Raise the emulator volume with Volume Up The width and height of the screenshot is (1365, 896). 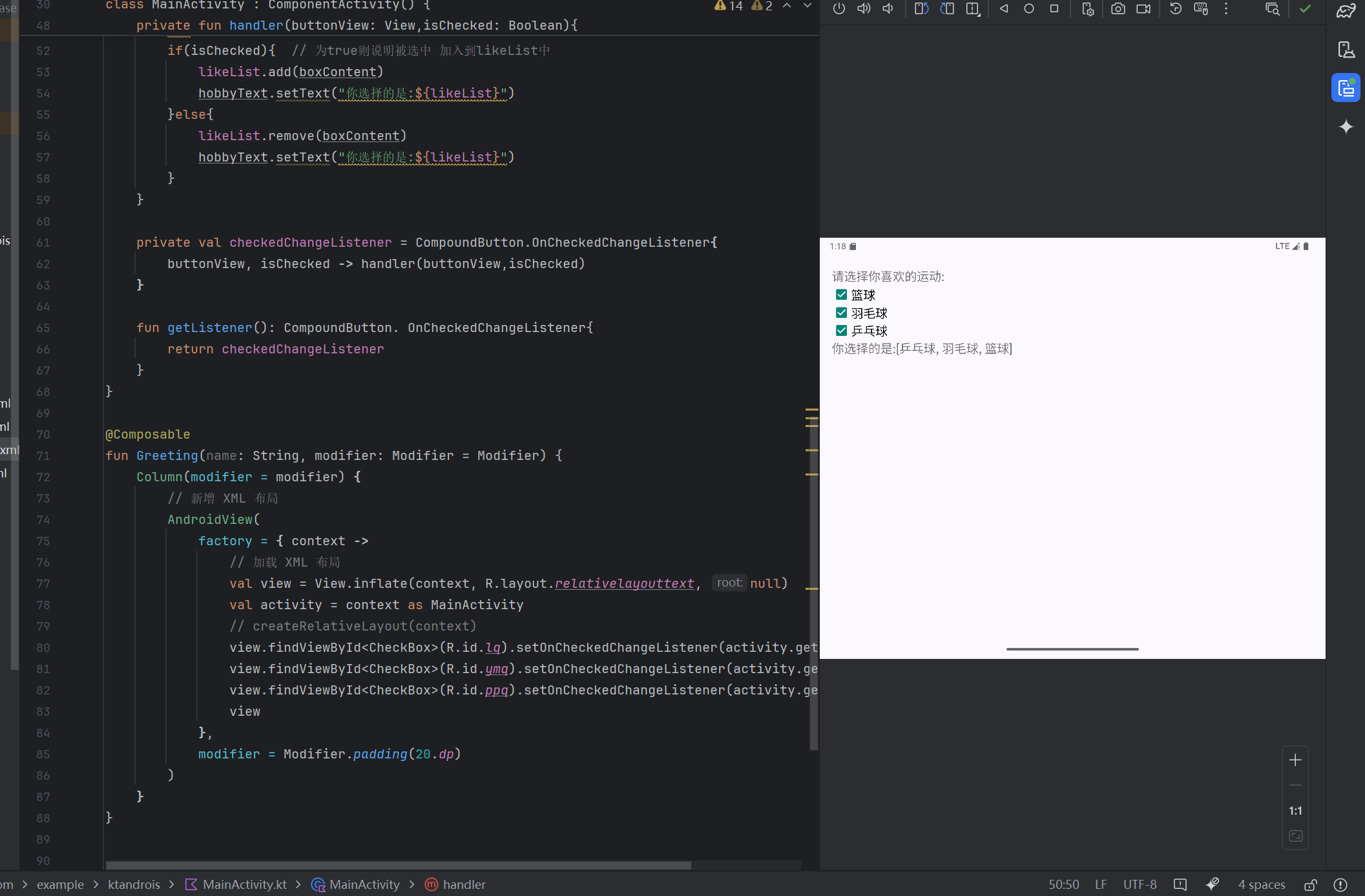864,9
